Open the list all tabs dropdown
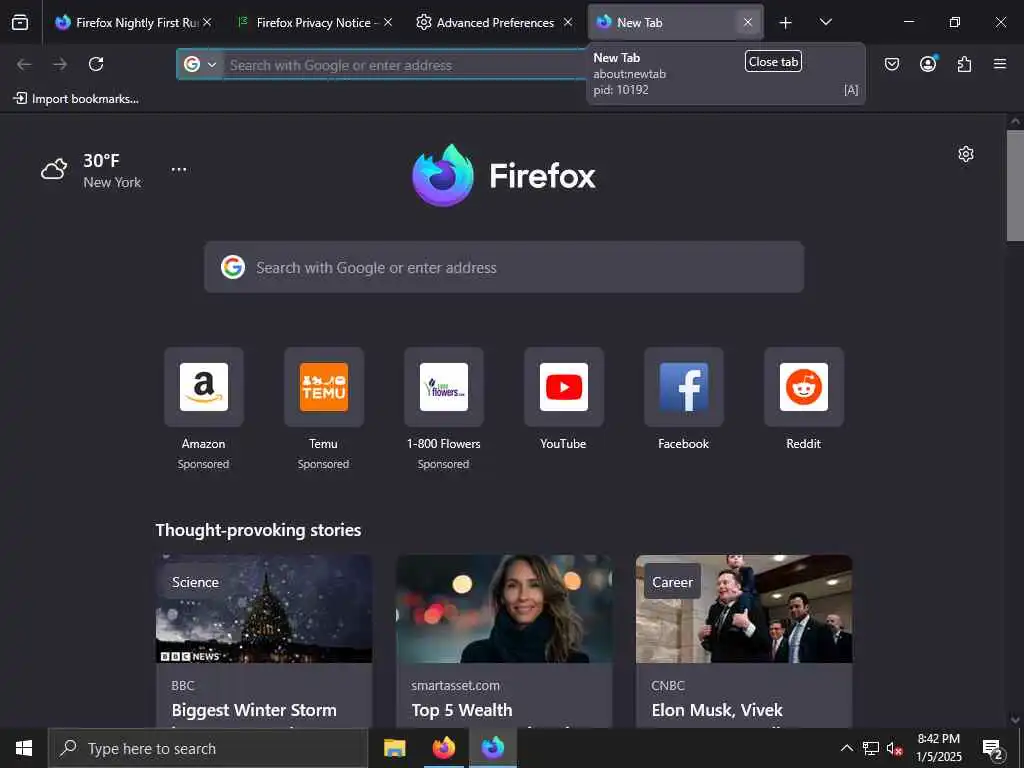 (x=825, y=23)
